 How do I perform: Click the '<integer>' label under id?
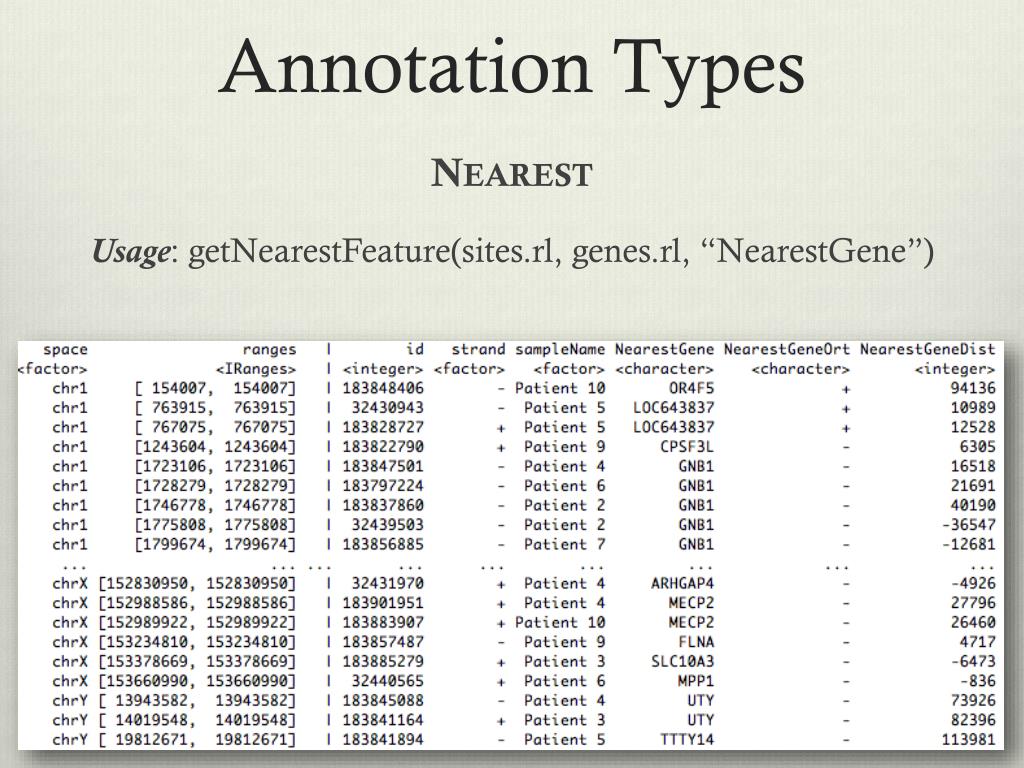pos(383,370)
